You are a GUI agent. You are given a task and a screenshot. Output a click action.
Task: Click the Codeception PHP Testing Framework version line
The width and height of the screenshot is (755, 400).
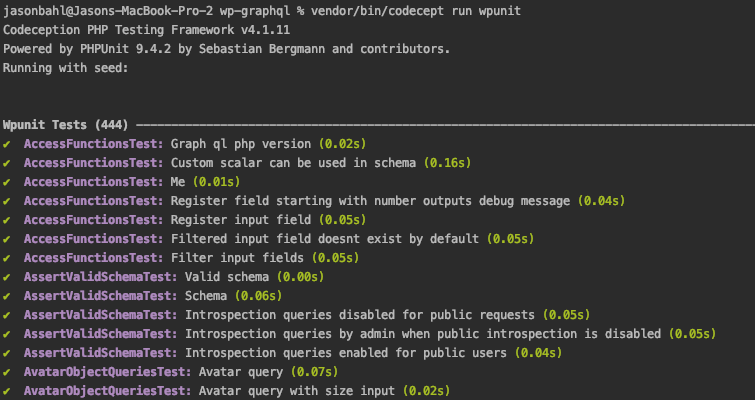pos(146,30)
